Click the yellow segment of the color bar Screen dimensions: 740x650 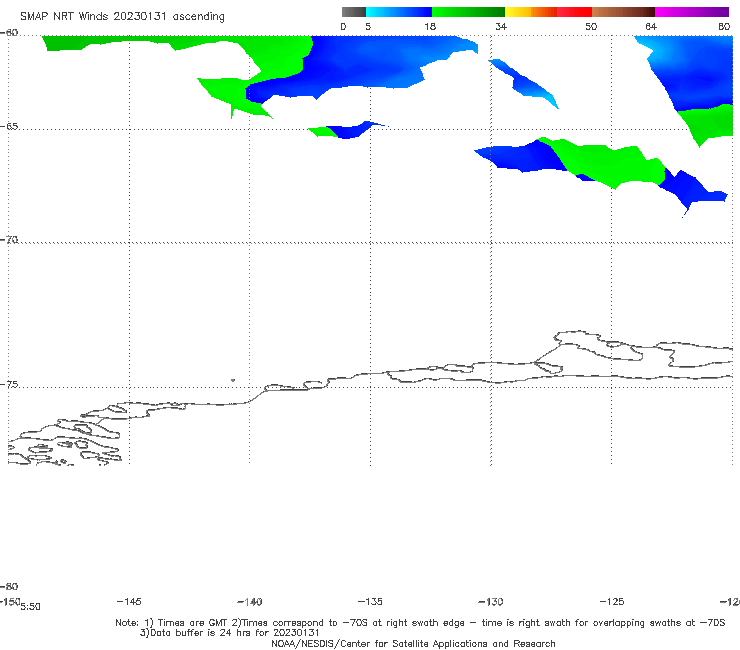click(518, 12)
